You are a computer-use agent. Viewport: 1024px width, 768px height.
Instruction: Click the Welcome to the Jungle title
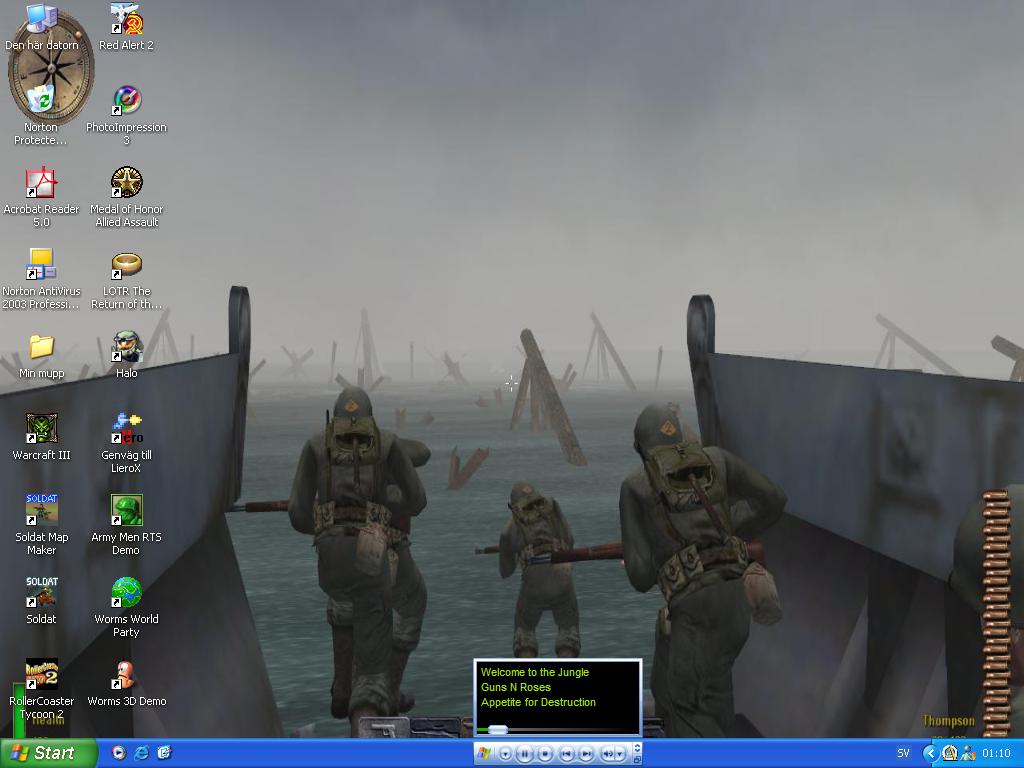click(535, 672)
